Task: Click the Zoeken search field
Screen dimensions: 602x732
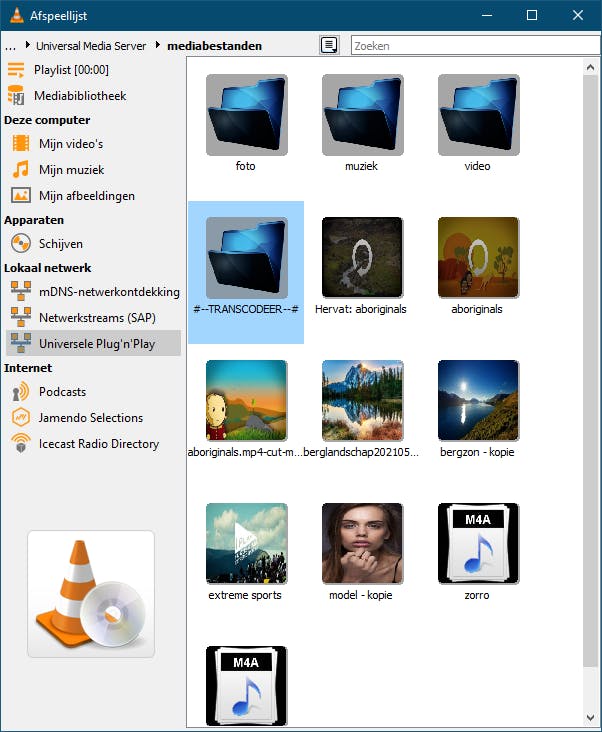Action: point(476,46)
